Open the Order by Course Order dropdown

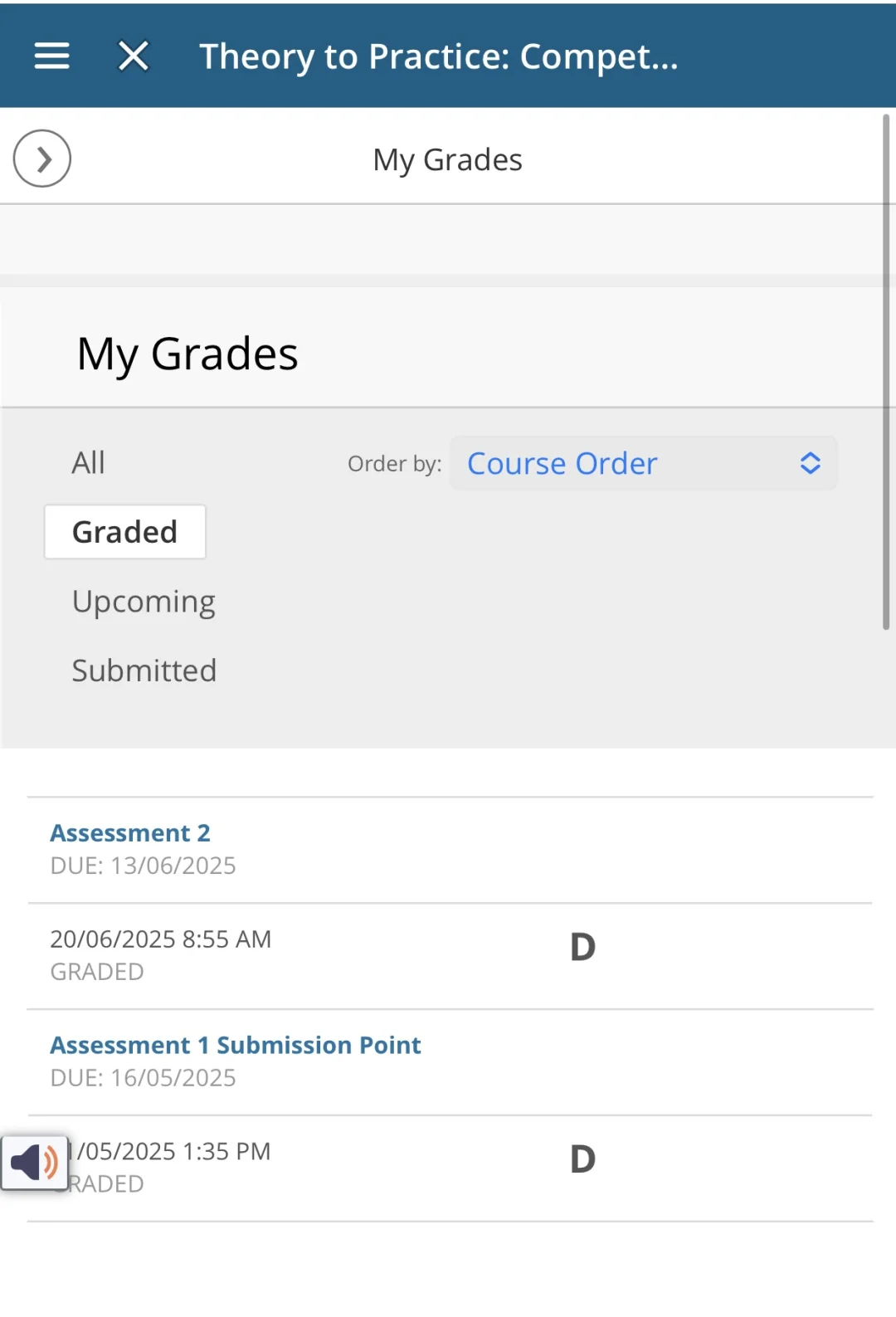click(644, 463)
